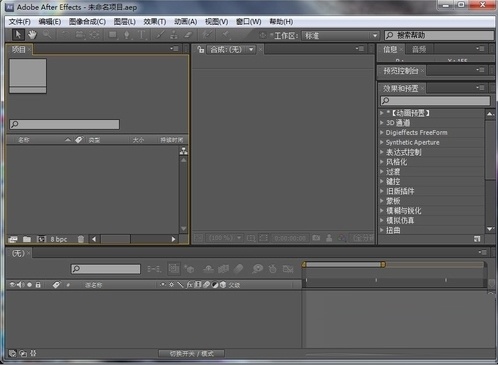The width and height of the screenshot is (498, 365).
Task: Click the 8 bpc color depth button
Action: pos(59,239)
